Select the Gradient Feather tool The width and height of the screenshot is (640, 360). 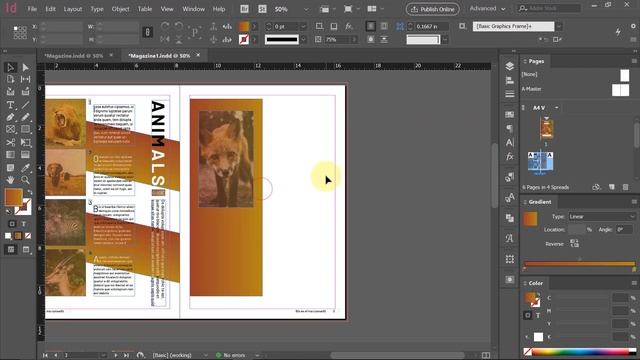[x=25, y=155]
